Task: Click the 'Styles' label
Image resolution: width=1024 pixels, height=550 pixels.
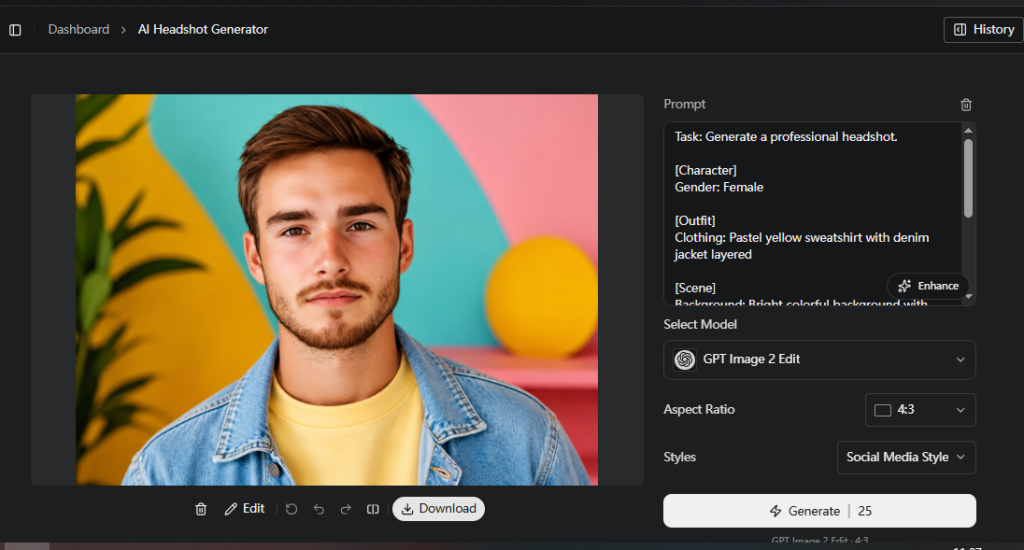Action: click(x=679, y=457)
